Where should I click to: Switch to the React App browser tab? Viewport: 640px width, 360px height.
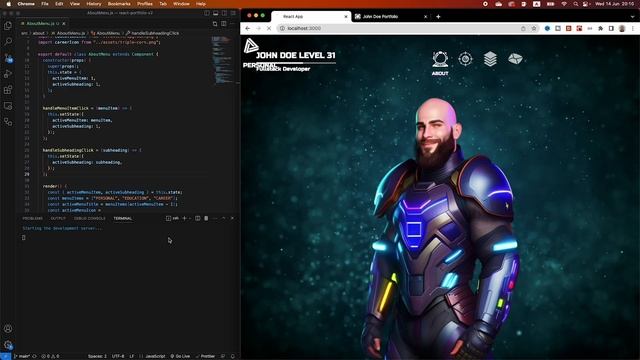[310, 17]
